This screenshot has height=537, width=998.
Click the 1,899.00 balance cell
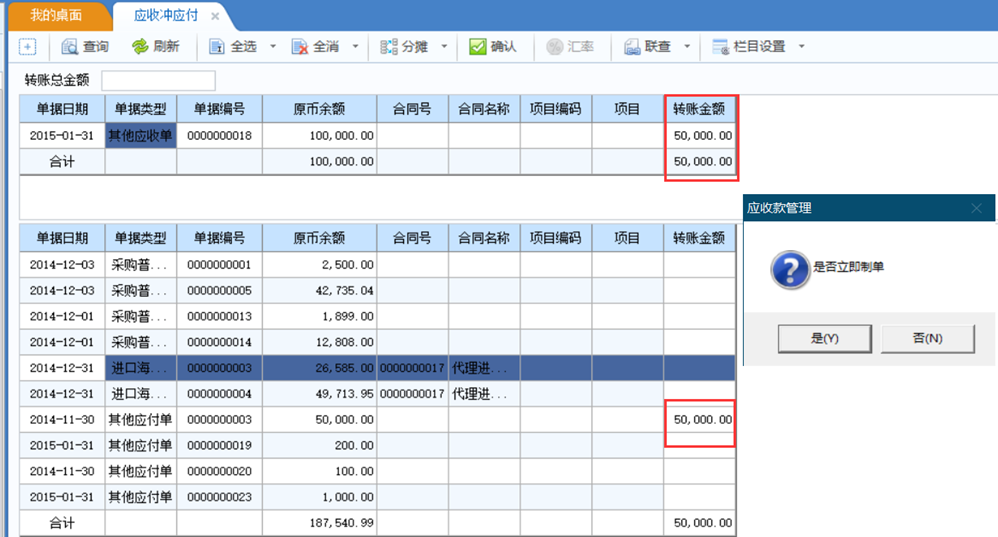click(320, 316)
